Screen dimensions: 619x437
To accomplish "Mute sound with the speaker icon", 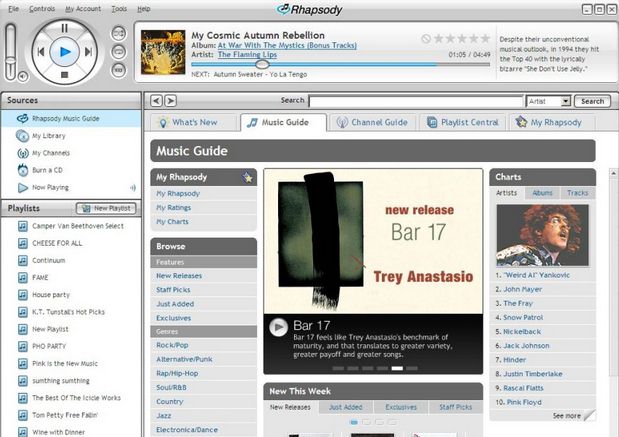I will (23, 76).
